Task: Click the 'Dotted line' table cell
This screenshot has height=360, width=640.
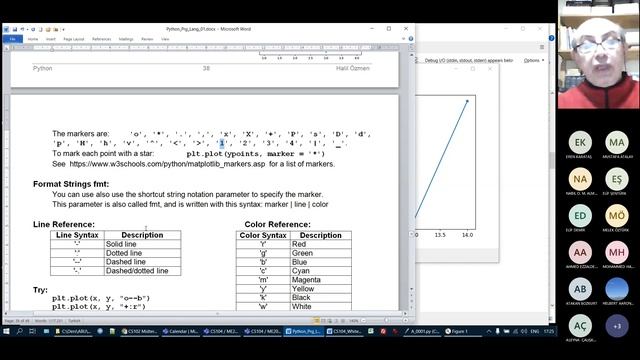Action: coord(142,253)
